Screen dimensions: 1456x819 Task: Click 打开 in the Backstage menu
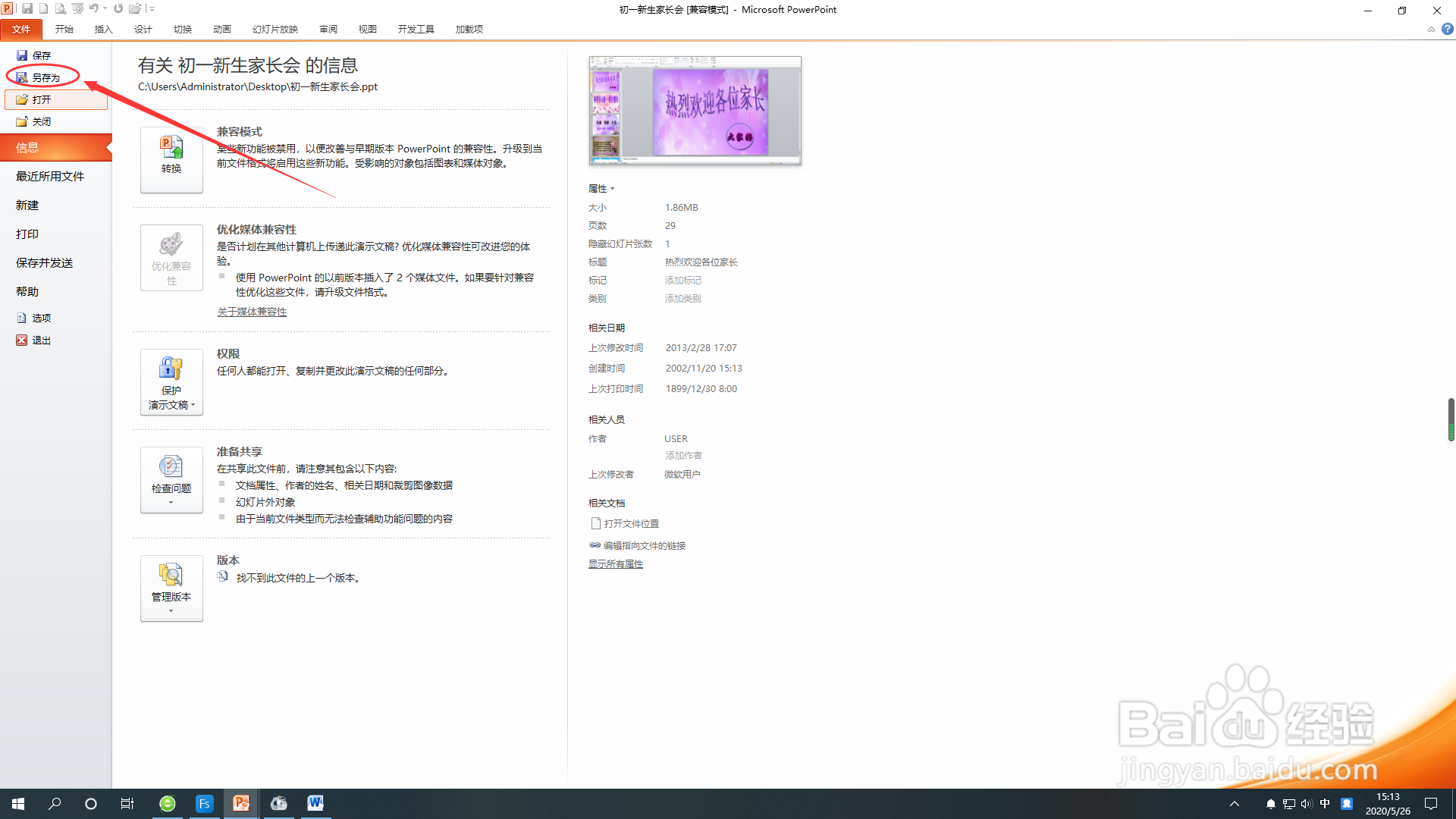pos(56,99)
